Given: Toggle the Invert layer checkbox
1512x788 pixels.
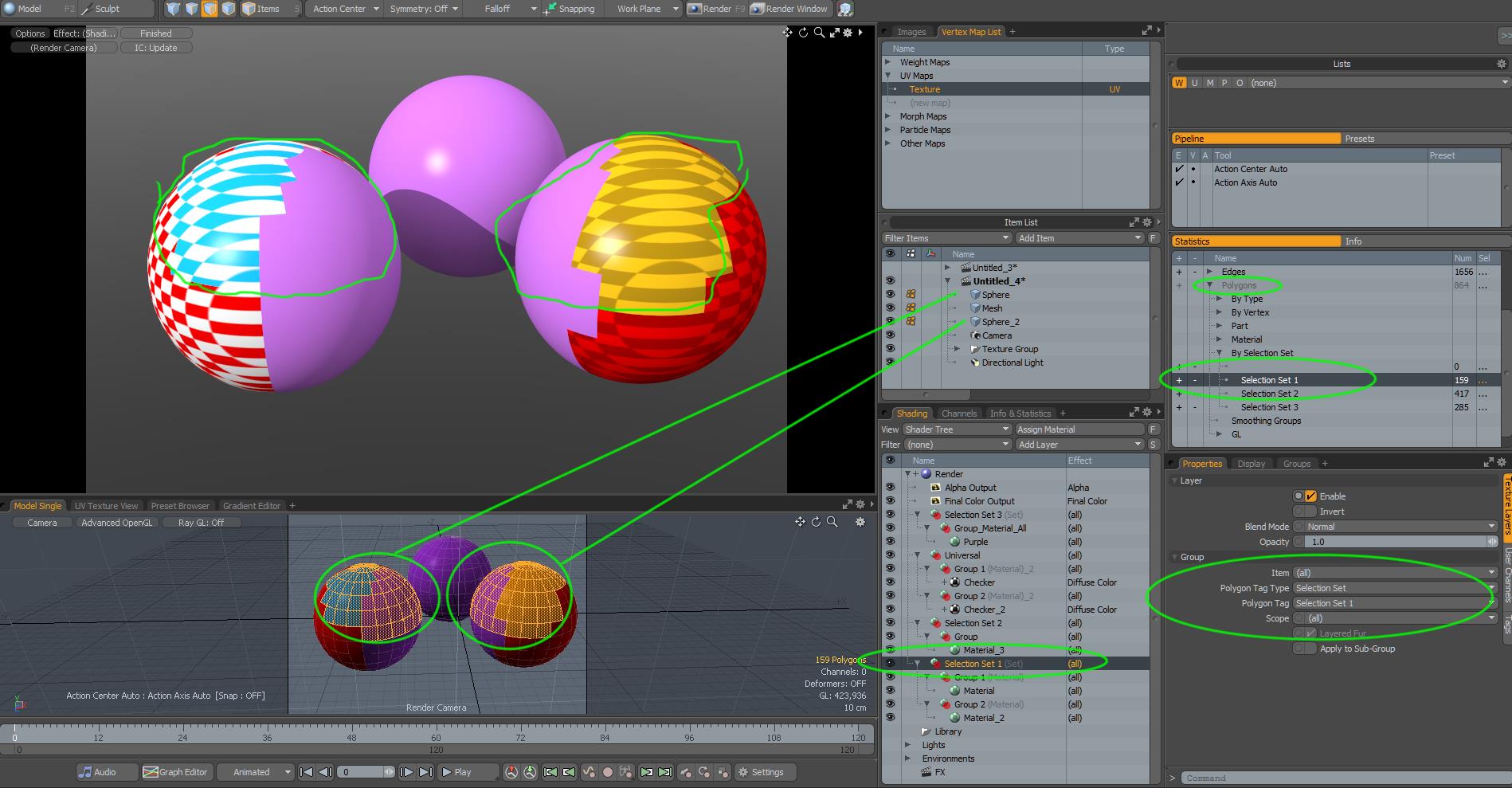Looking at the screenshot, I should [1311, 512].
